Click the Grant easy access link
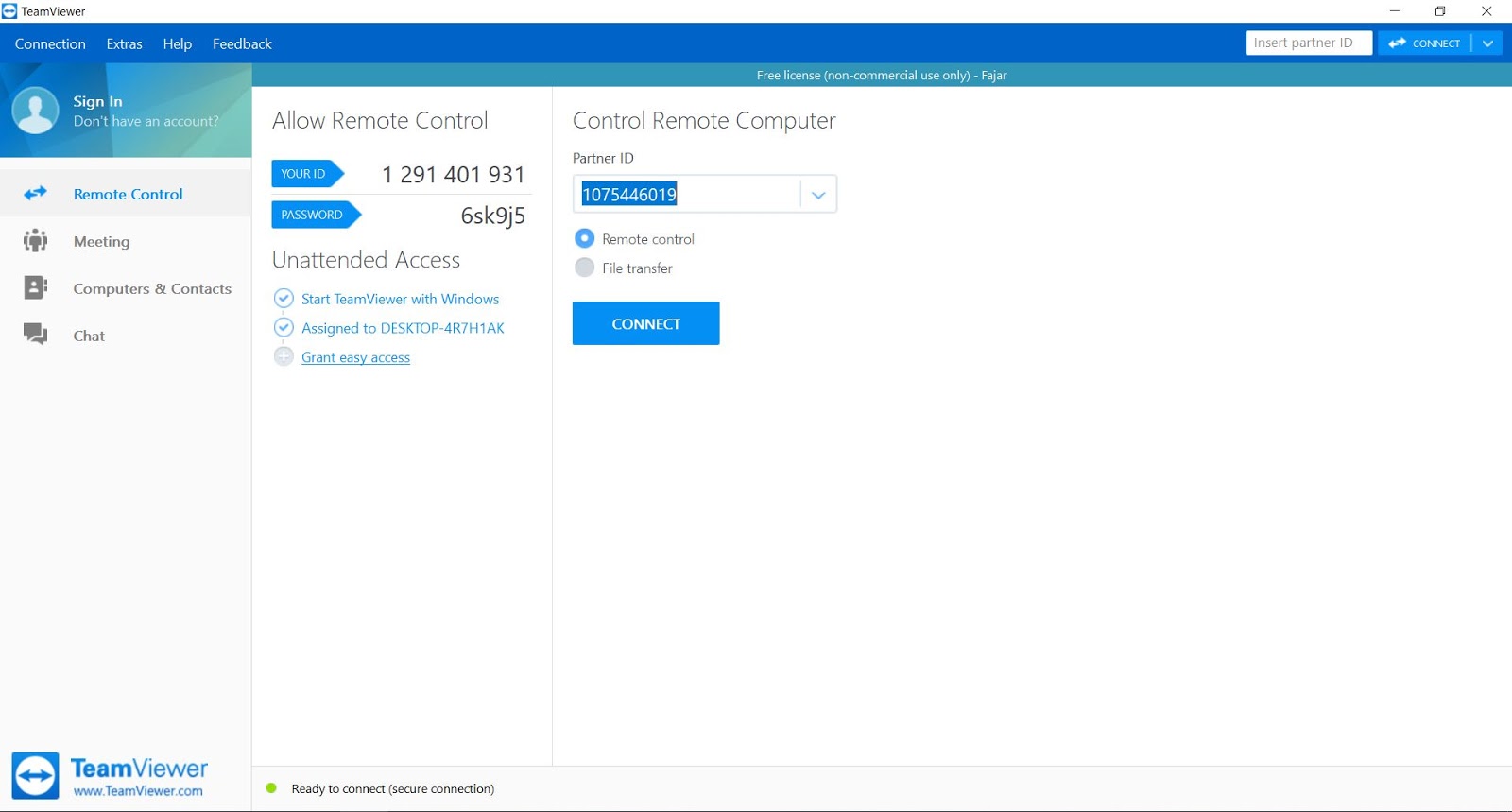 (355, 357)
